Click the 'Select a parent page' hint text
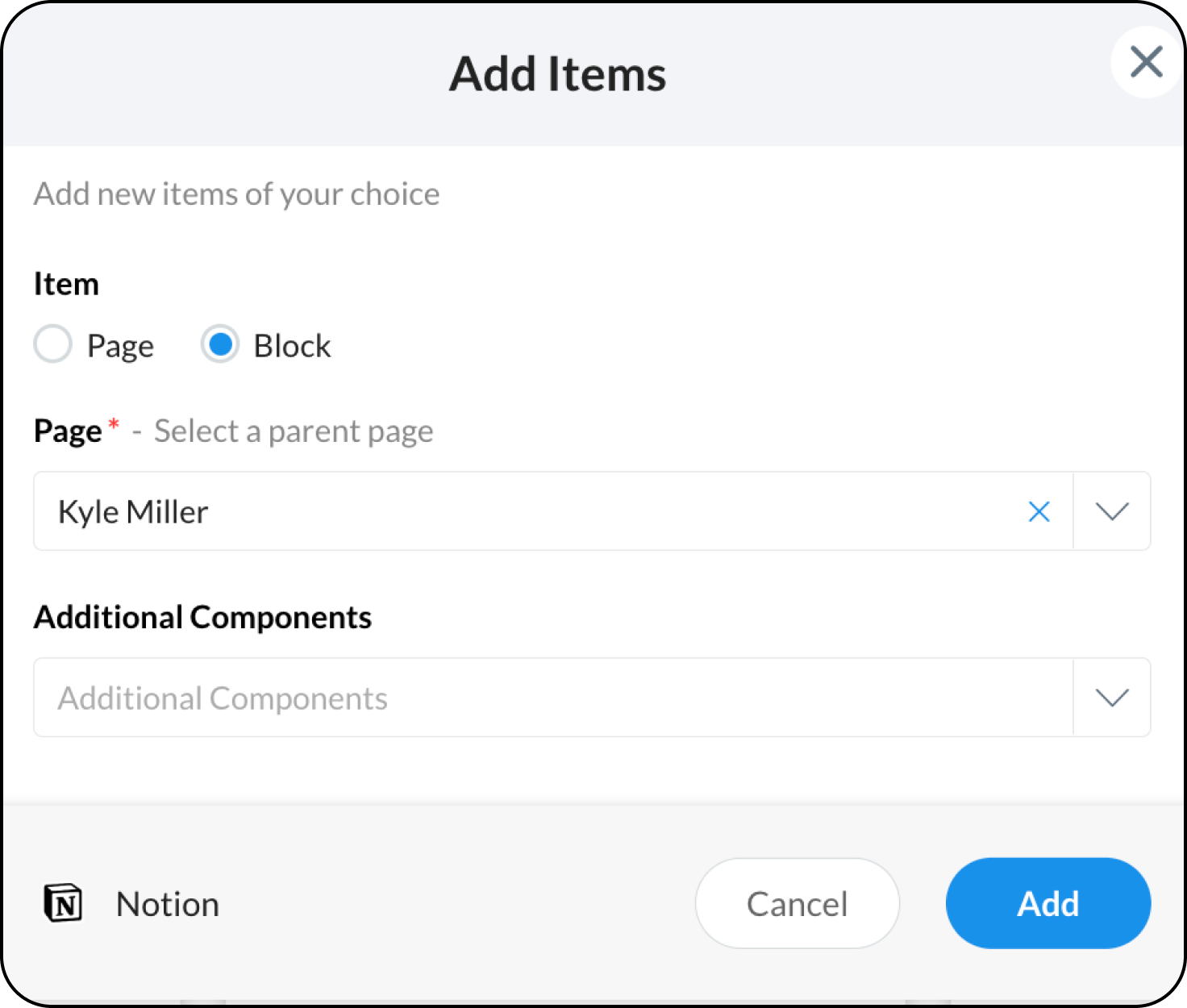This screenshot has height=1008, width=1187. coord(294,431)
